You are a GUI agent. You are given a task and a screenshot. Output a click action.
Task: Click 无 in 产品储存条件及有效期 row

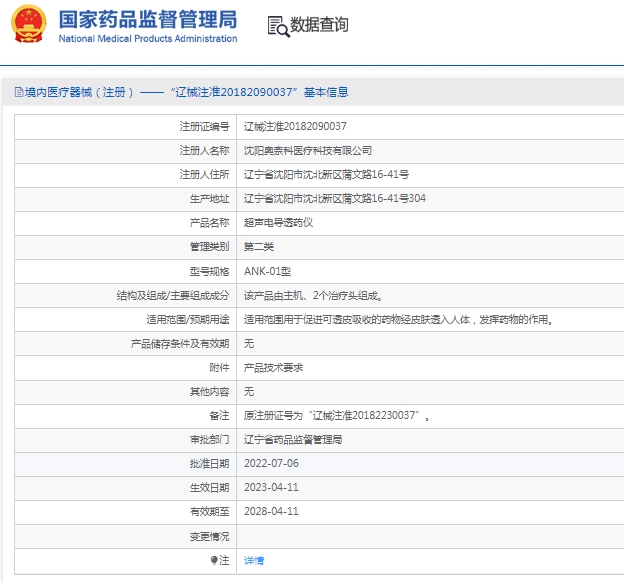click(249, 343)
